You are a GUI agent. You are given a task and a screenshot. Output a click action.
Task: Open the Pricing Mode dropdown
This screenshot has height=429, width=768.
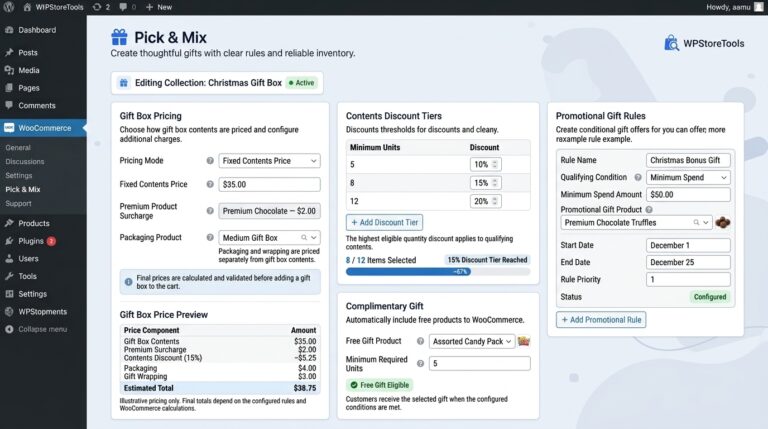[x=269, y=161]
